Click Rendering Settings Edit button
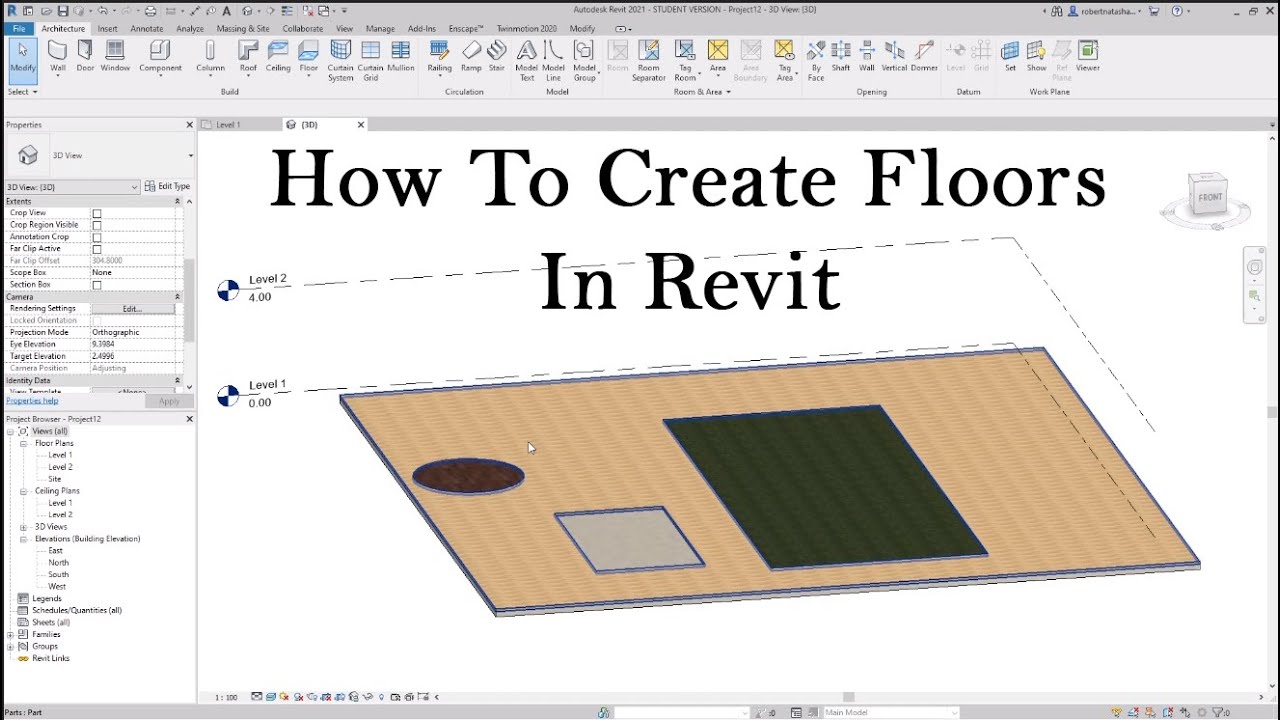1280x720 pixels. pos(132,309)
